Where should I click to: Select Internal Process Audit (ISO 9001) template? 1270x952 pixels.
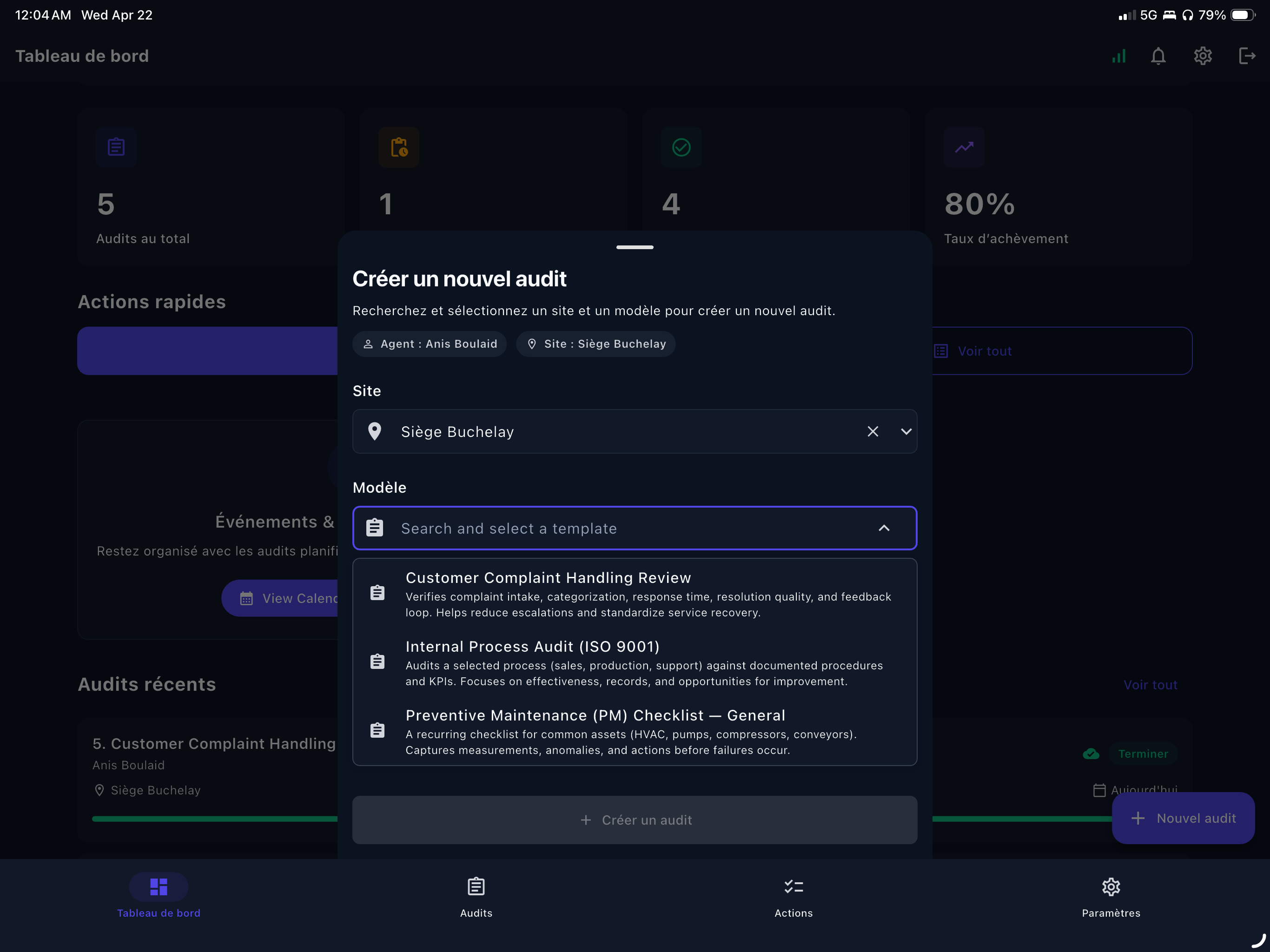pos(635,662)
